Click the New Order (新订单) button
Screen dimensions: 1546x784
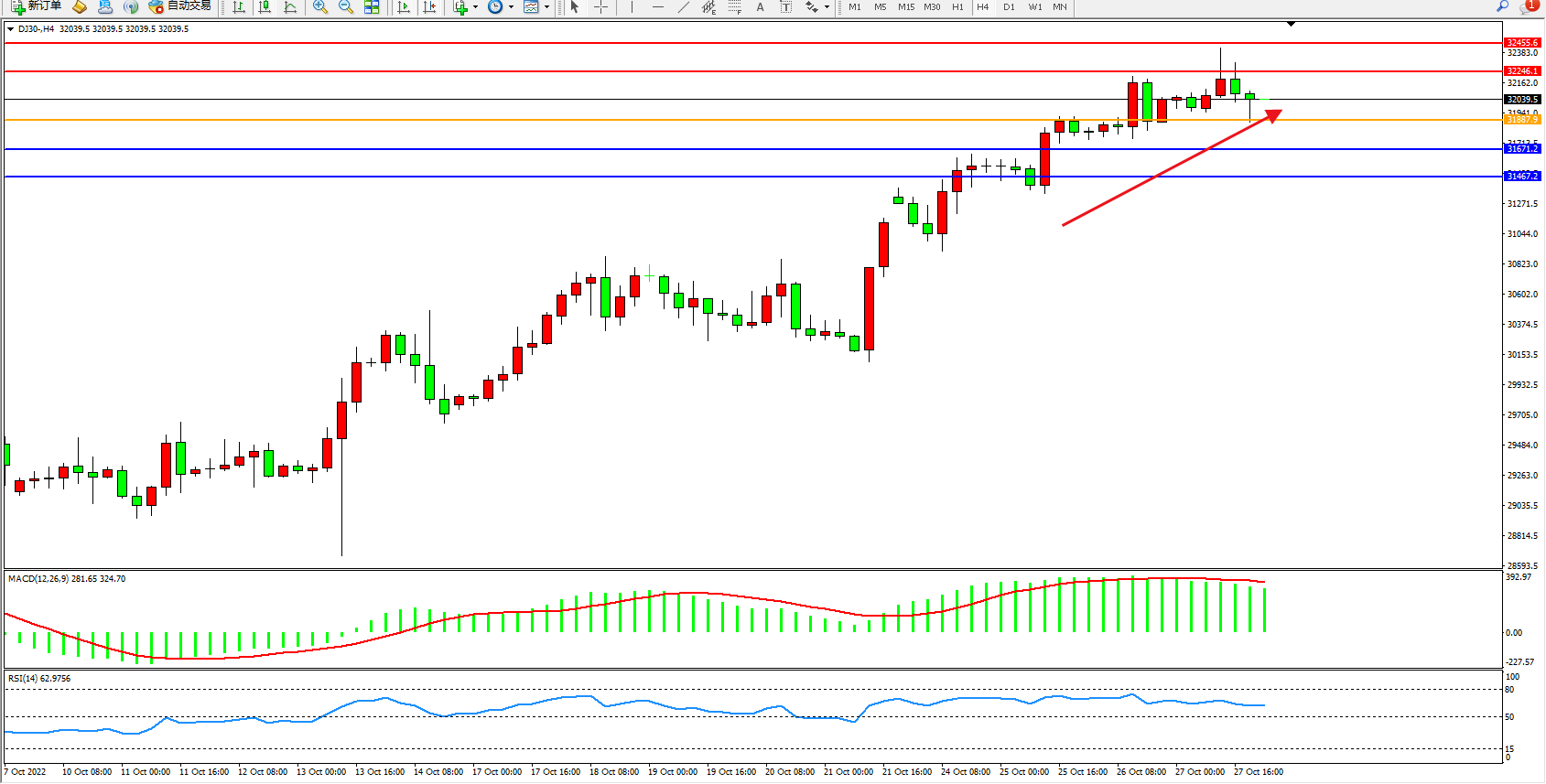[37, 6]
